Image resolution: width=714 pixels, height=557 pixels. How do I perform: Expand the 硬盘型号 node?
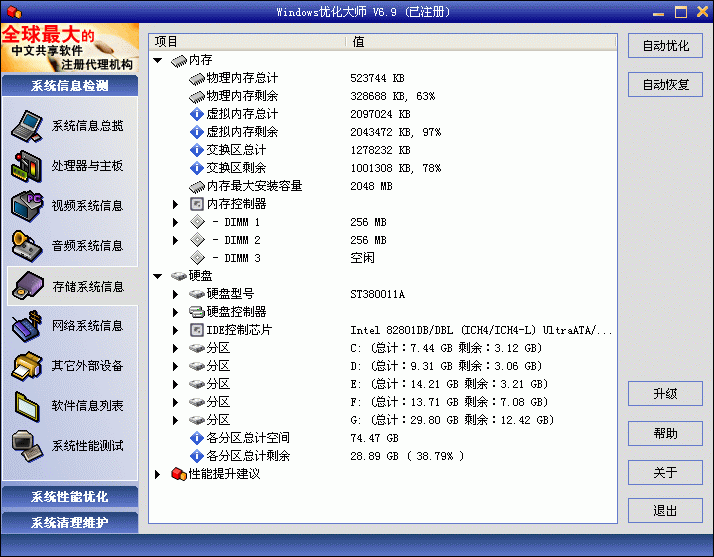175,294
